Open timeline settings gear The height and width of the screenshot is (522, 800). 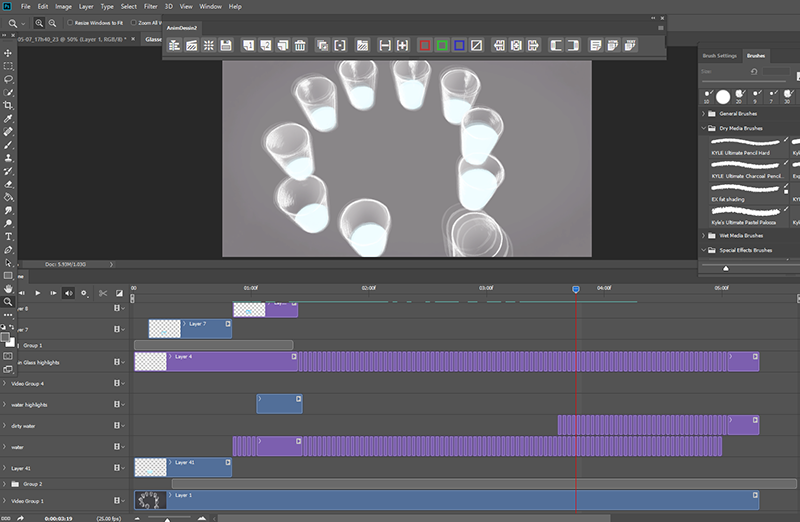pyautogui.click(x=84, y=293)
